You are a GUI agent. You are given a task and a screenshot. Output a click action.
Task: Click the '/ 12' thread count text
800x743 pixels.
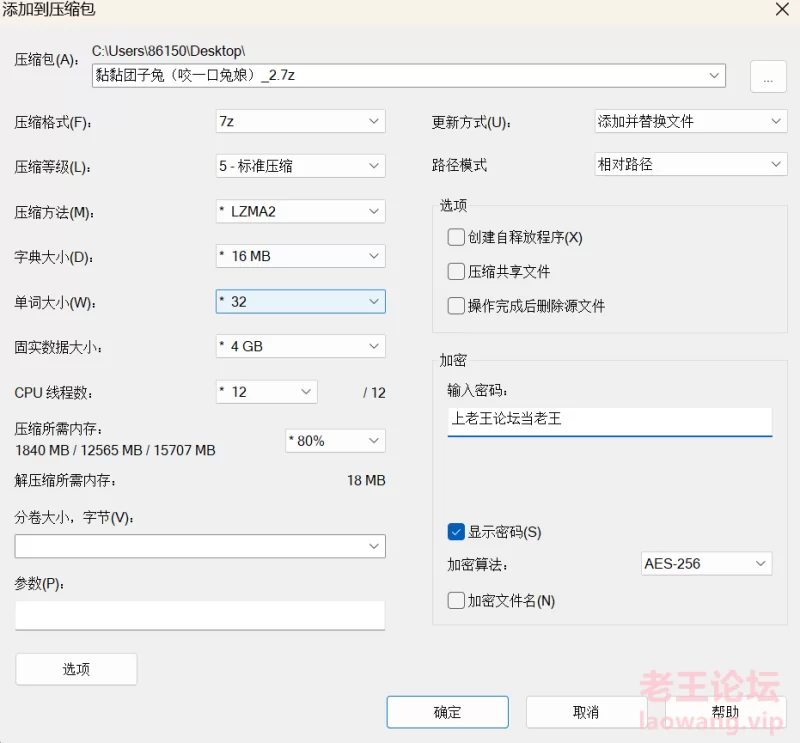(374, 392)
